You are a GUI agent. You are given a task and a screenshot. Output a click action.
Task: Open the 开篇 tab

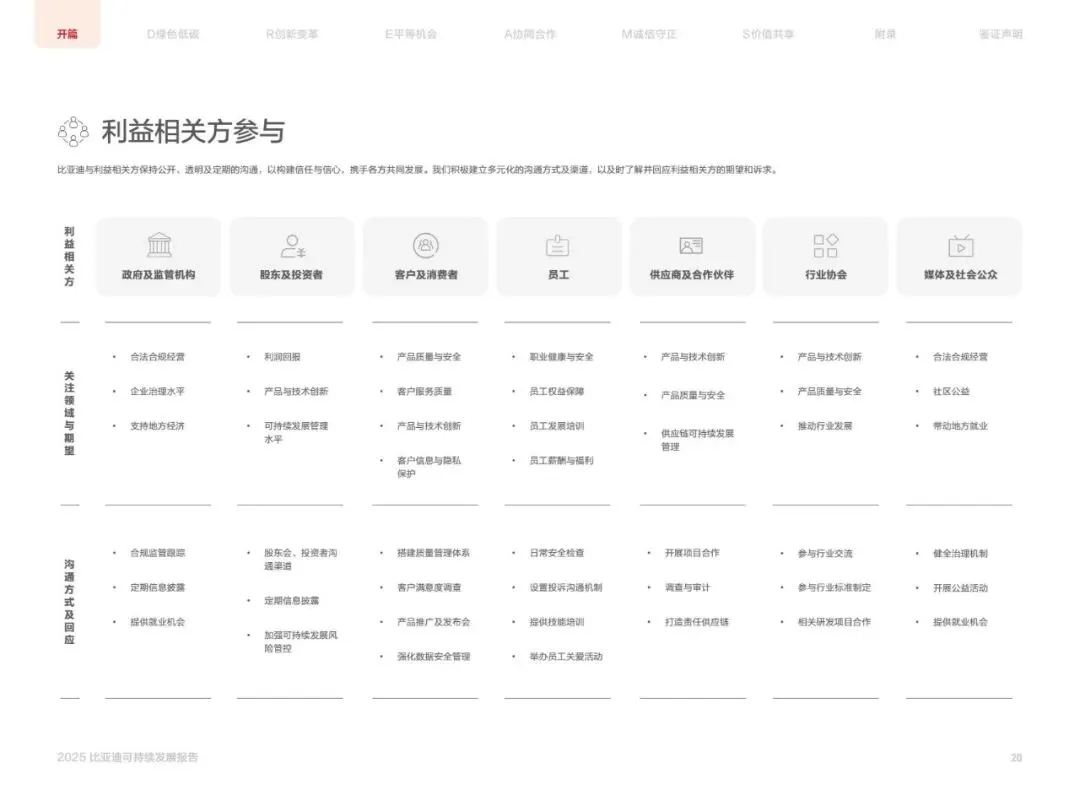coord(68,34)
